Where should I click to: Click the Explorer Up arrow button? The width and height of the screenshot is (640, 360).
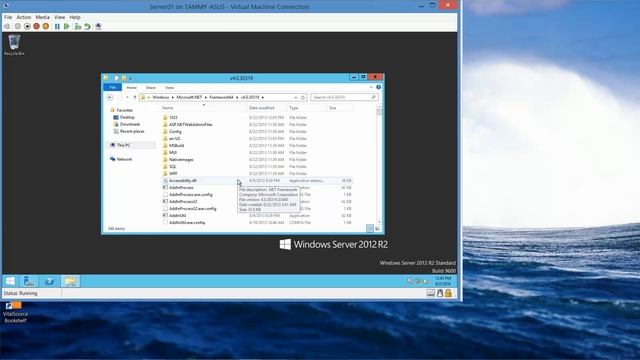(x=135, y=98)
